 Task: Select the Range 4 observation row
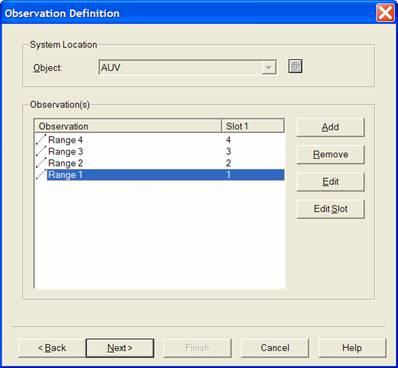coord(160,140)
